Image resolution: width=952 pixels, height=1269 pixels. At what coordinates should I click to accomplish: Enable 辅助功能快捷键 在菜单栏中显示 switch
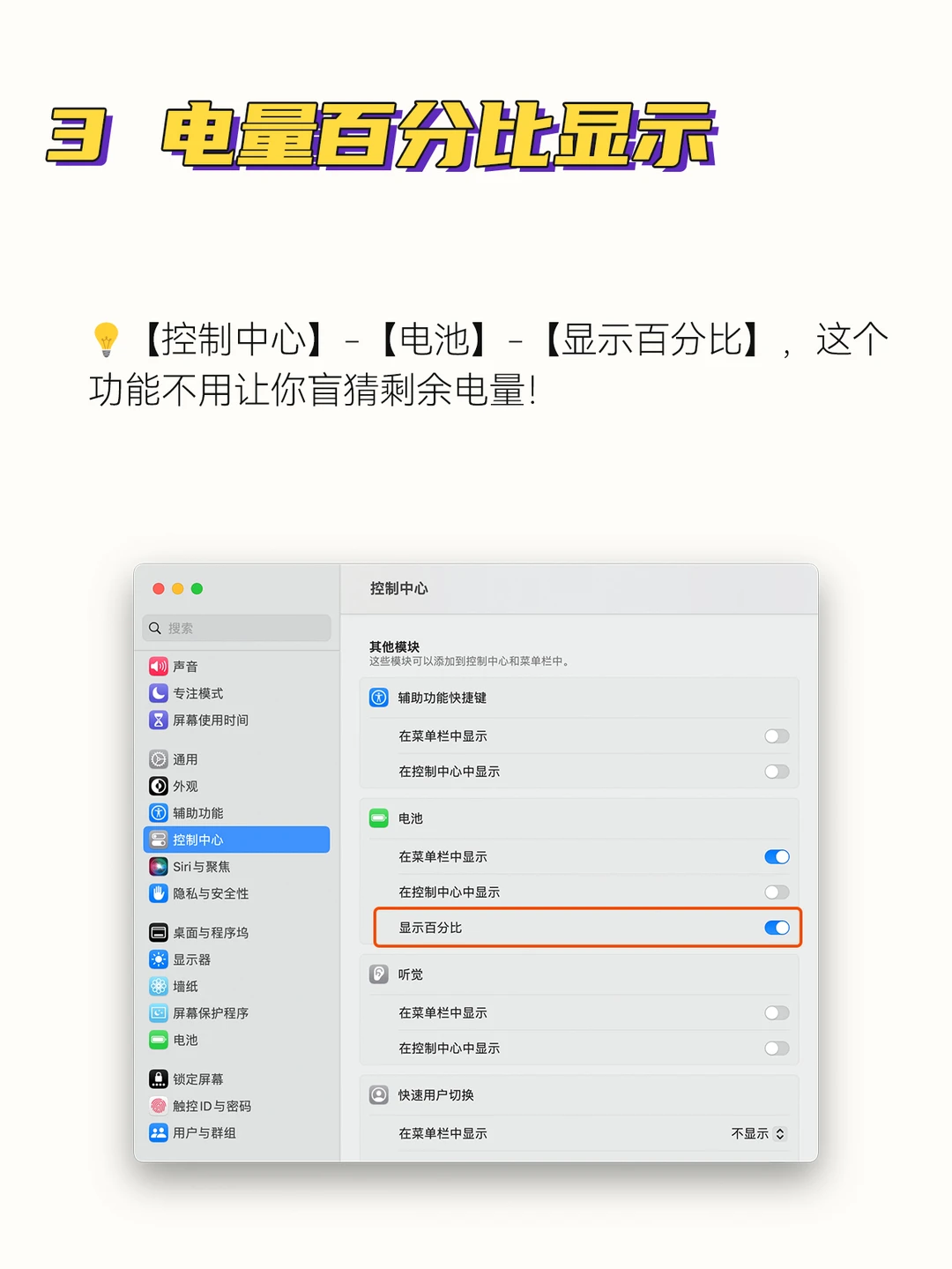coord(777,736)
